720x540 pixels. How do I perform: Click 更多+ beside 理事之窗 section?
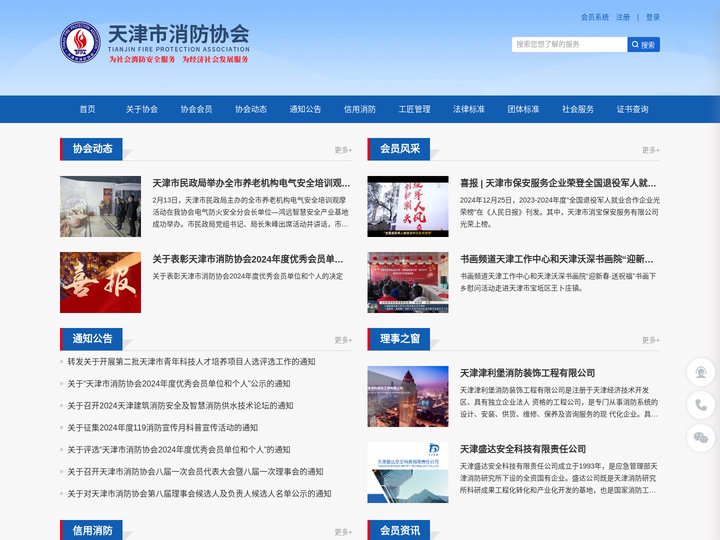coord(651,340)
